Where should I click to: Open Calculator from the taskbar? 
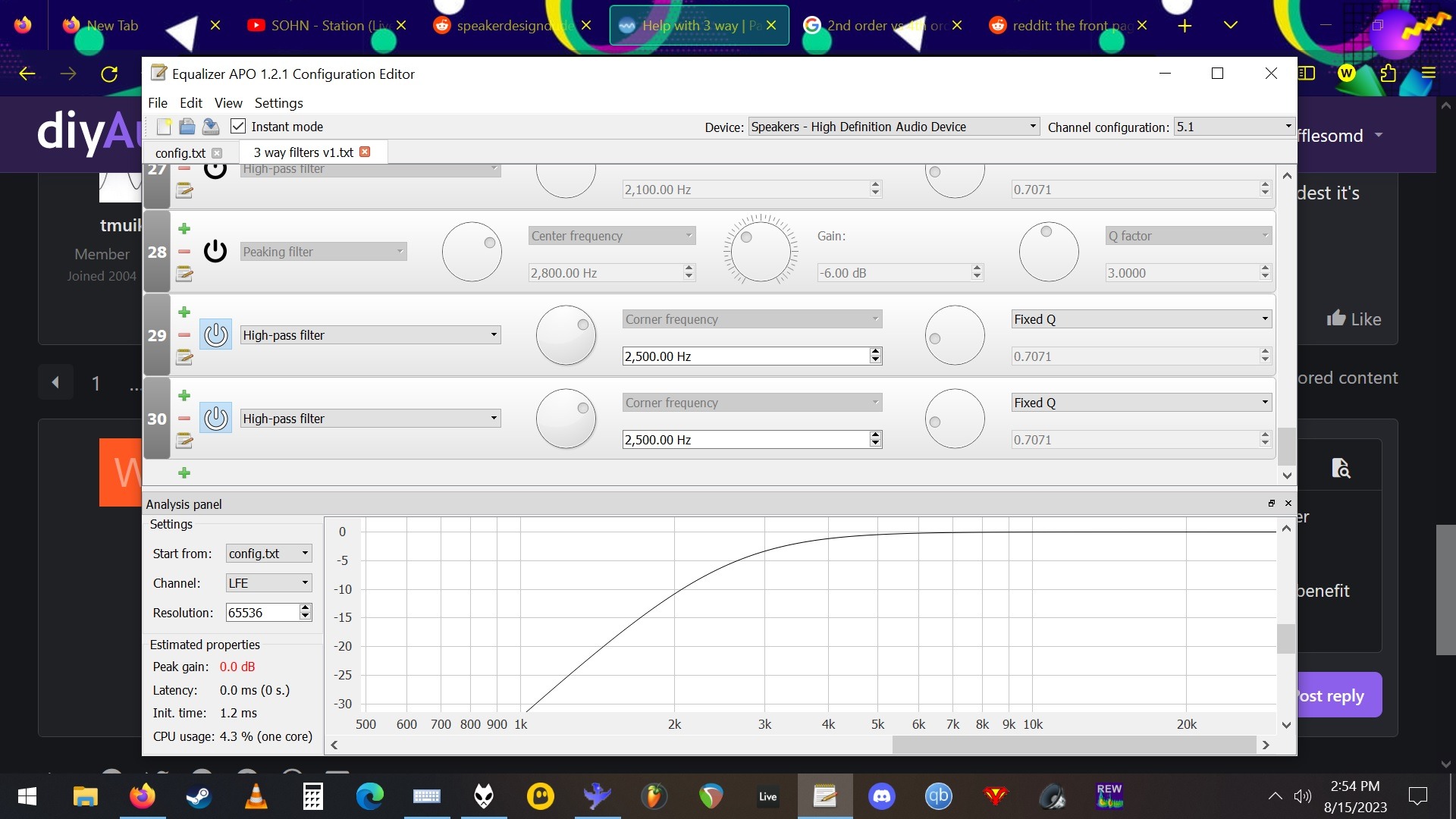(x=313, y=796)
